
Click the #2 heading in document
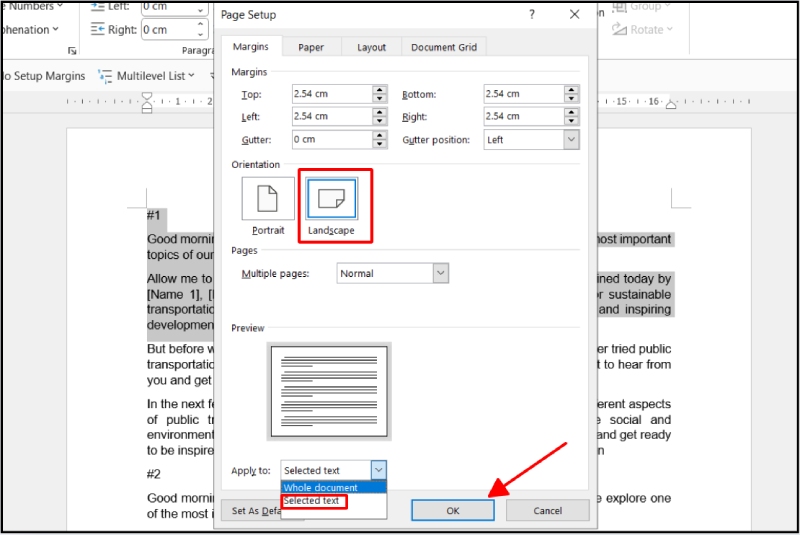[154, 474]
